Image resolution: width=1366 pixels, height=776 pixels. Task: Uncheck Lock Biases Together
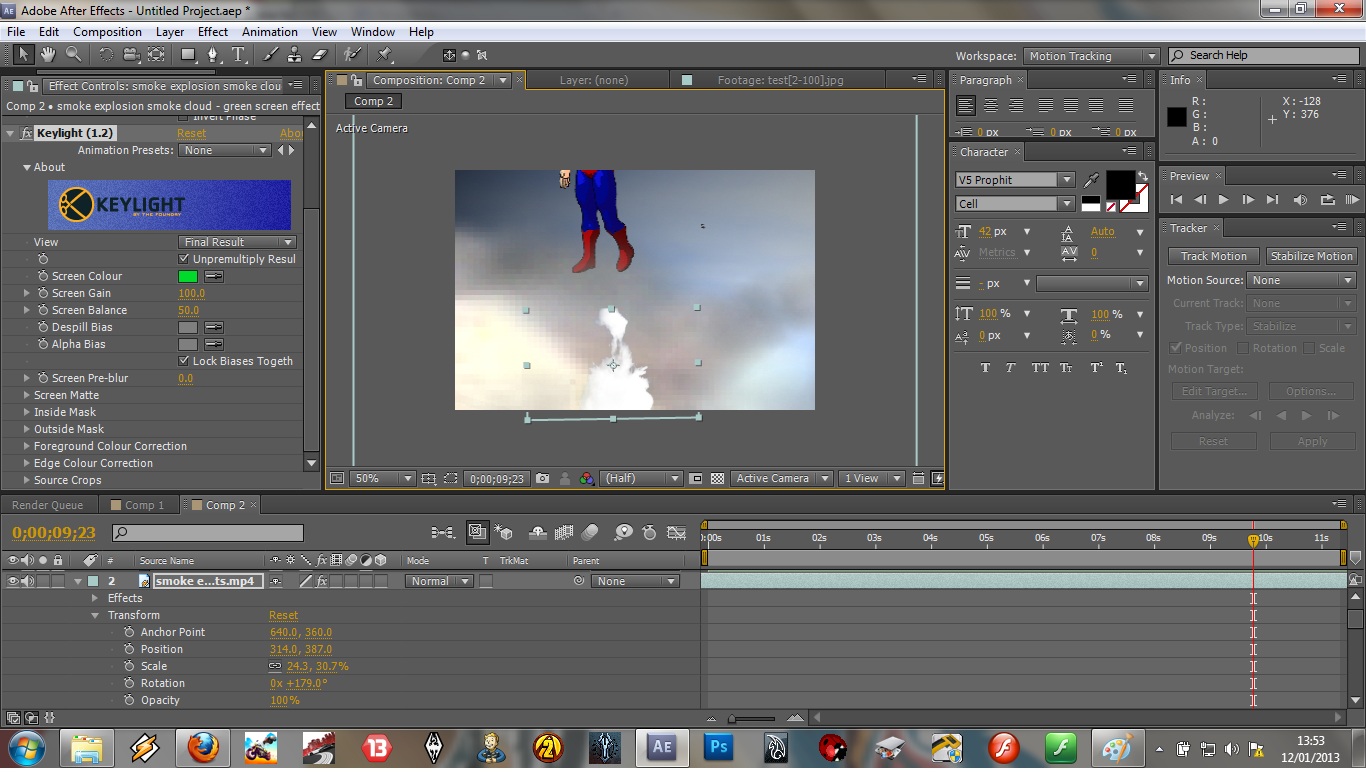tap(184, 361)
